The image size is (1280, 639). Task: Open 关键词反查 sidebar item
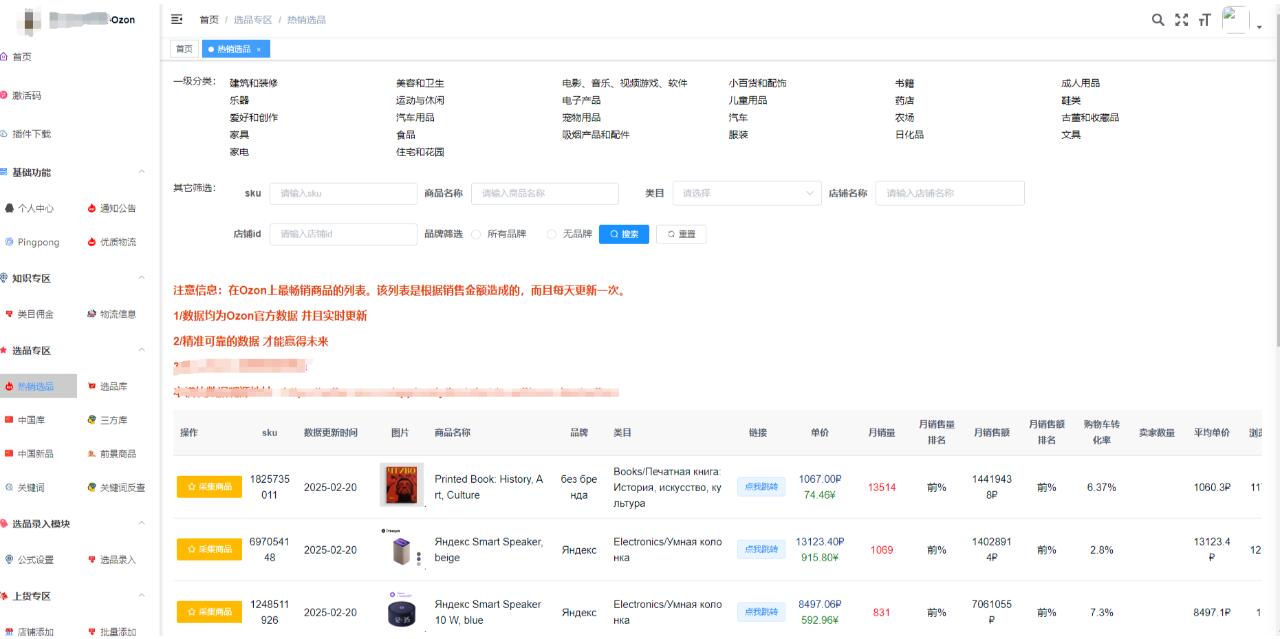(122, 488)
